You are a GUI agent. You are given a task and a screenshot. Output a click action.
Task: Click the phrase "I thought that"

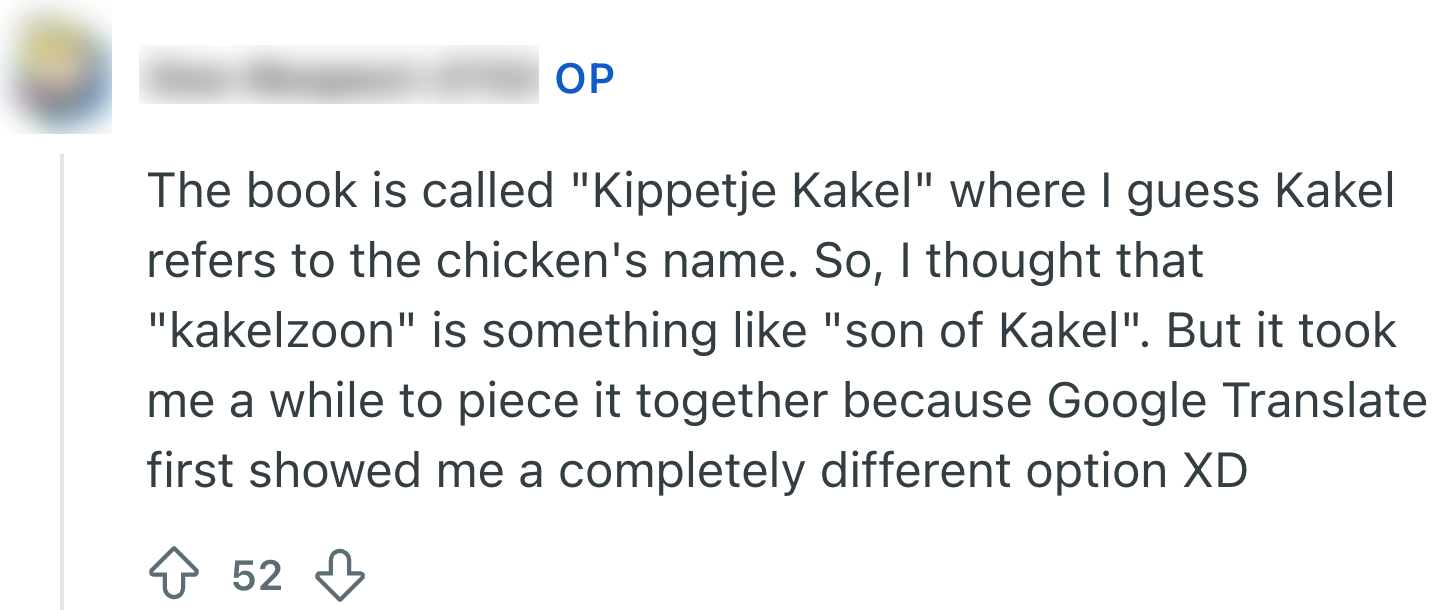(x=1064, y=262)
